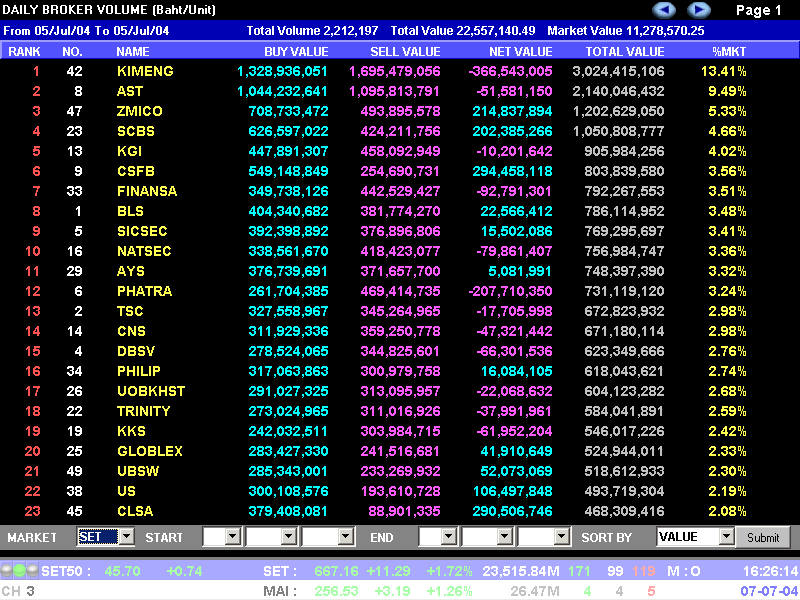Click the Page 1 label

point(759,10)
